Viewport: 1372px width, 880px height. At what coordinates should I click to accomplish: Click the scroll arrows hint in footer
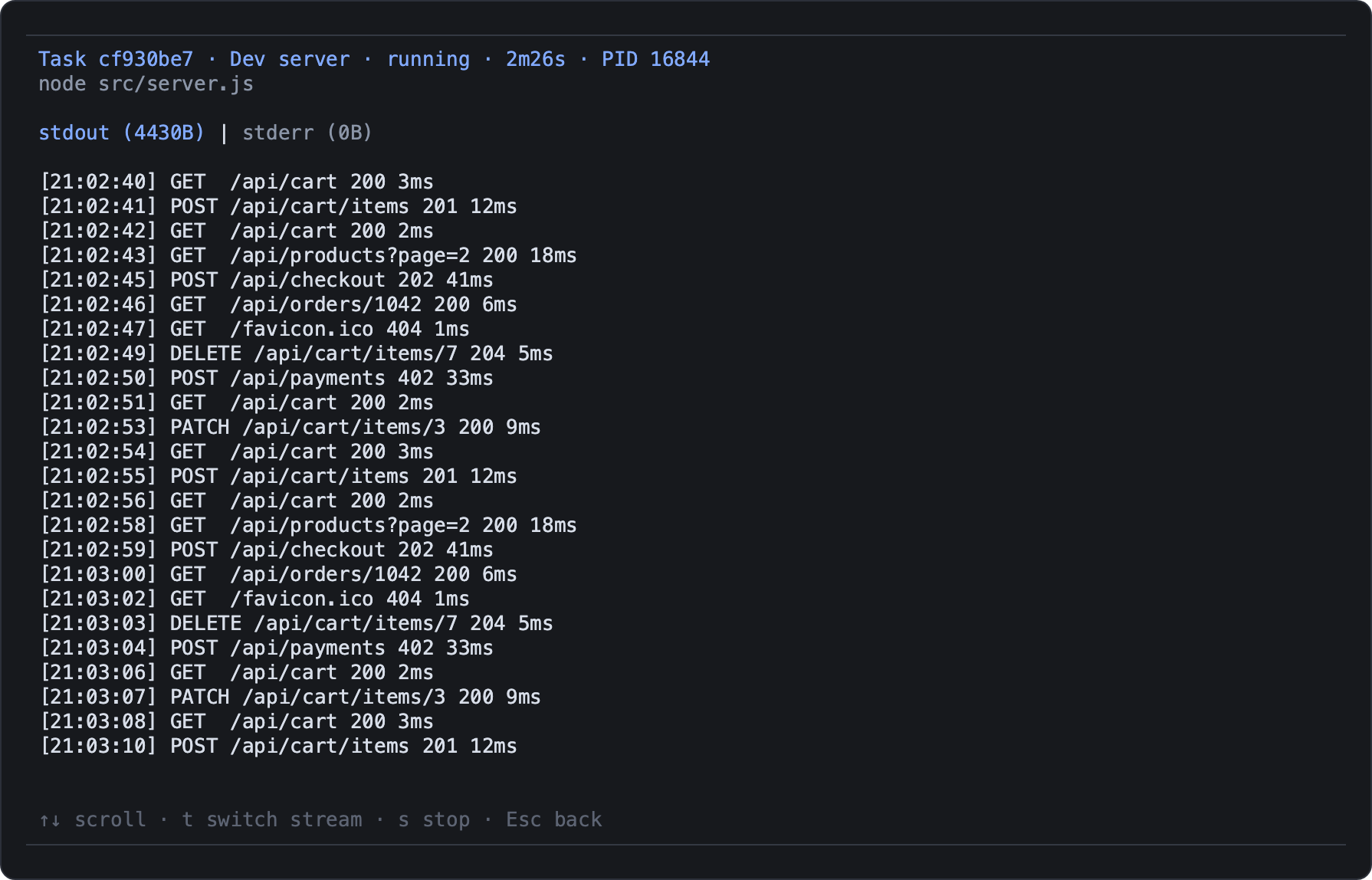[x=92, y=819]
